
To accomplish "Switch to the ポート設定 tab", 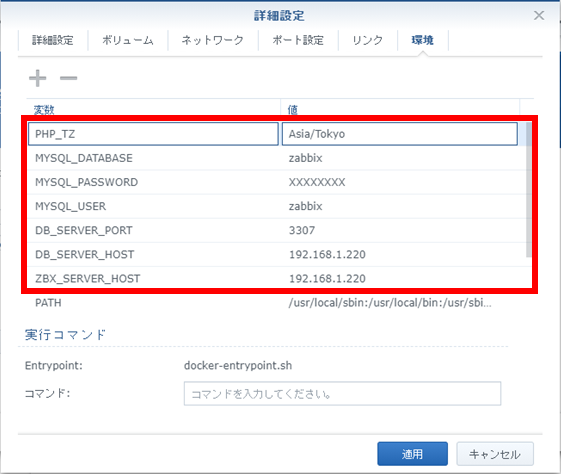I will click(298, 40).
